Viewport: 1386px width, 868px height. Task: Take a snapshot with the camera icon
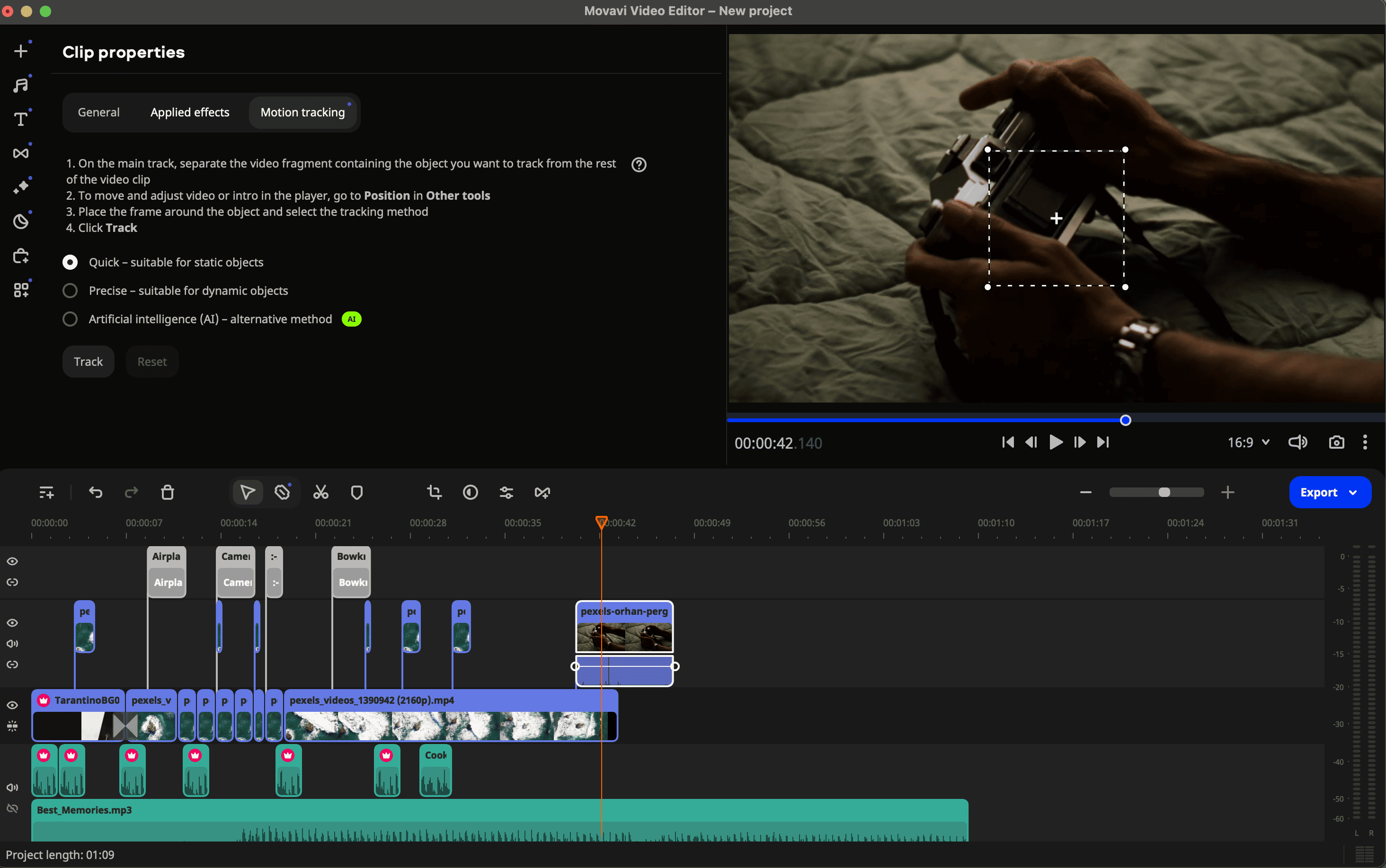1336,442
